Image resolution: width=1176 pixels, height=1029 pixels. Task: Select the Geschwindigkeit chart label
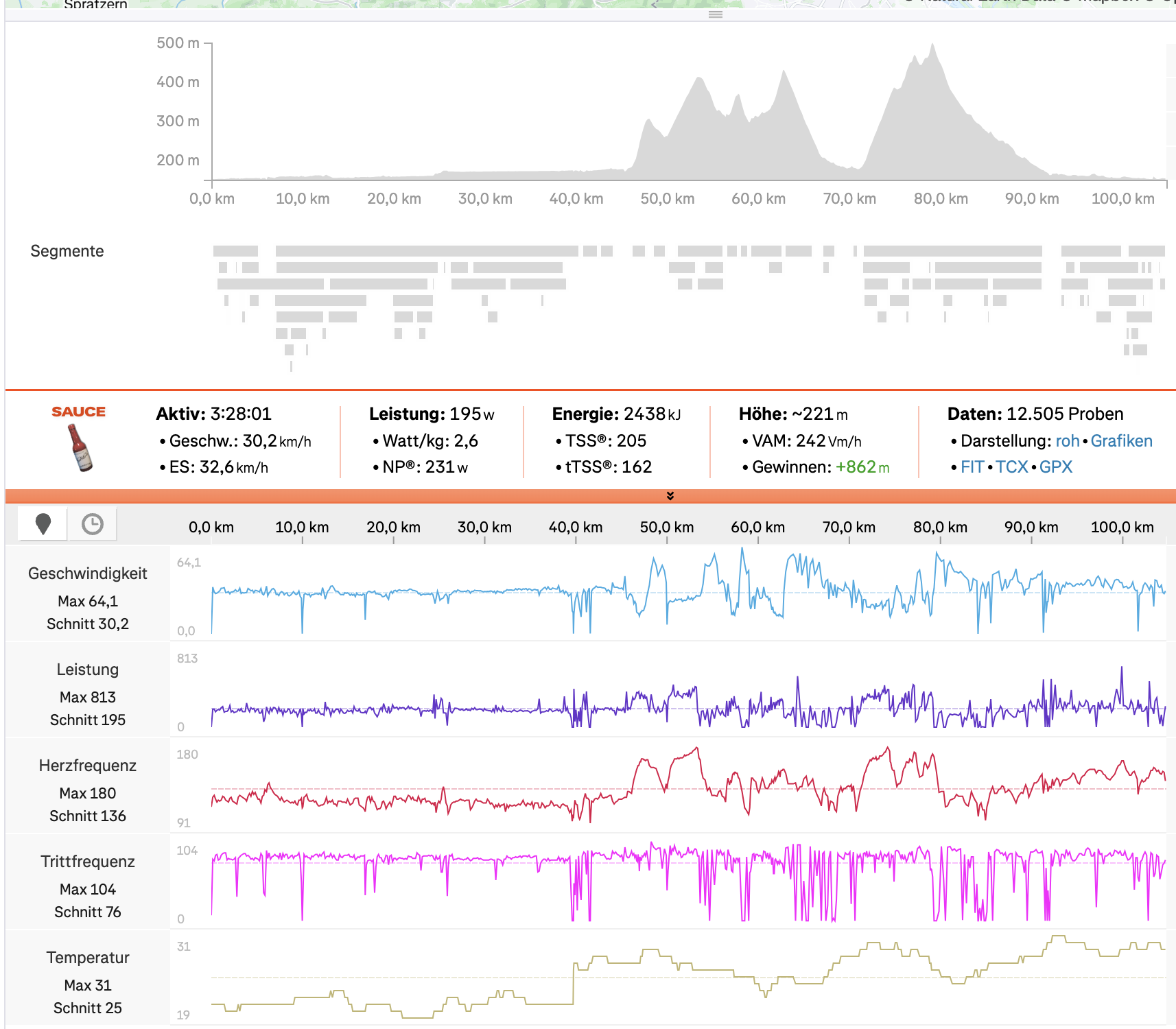point(88,573)
